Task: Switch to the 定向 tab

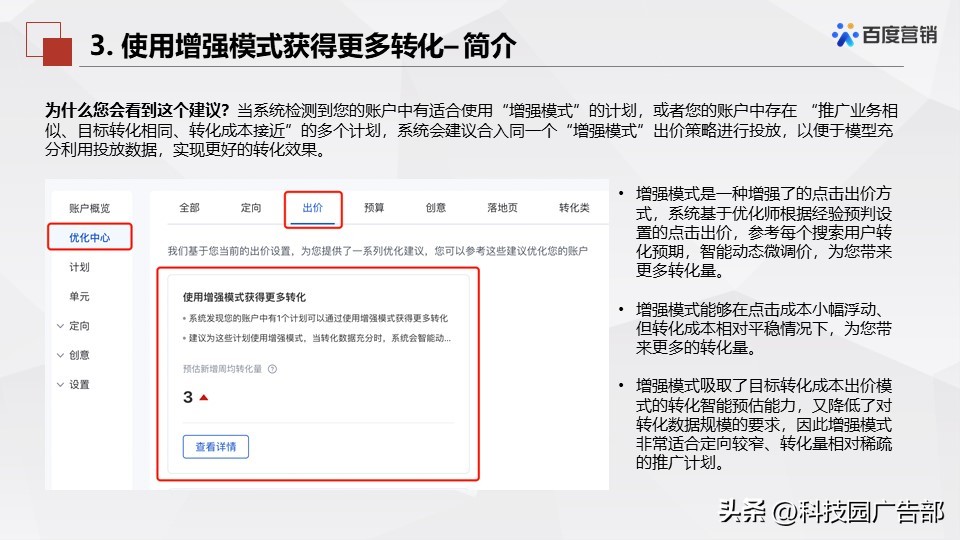Action: 251,208
